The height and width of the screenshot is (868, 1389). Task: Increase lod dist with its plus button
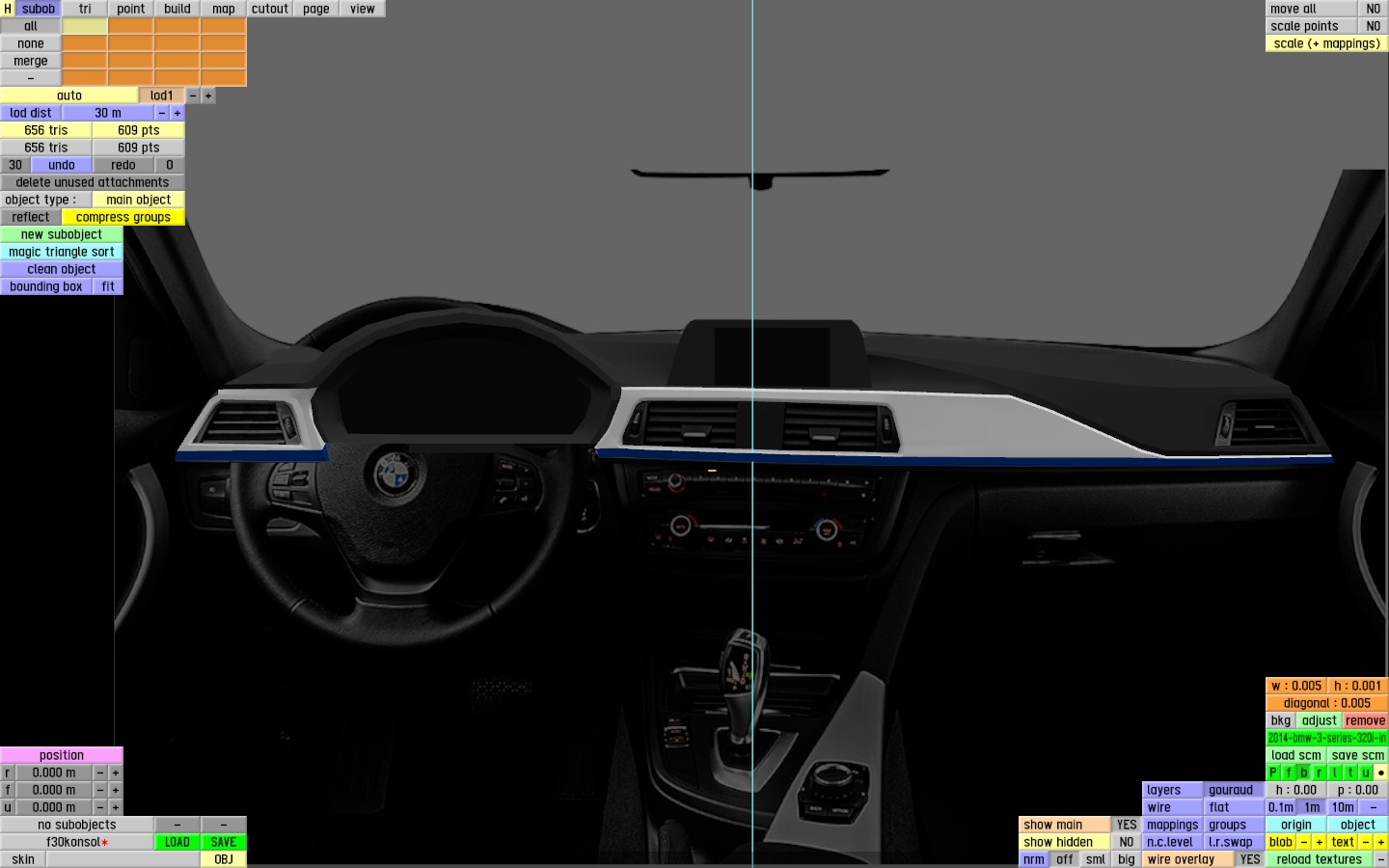(x=177, y=113)
